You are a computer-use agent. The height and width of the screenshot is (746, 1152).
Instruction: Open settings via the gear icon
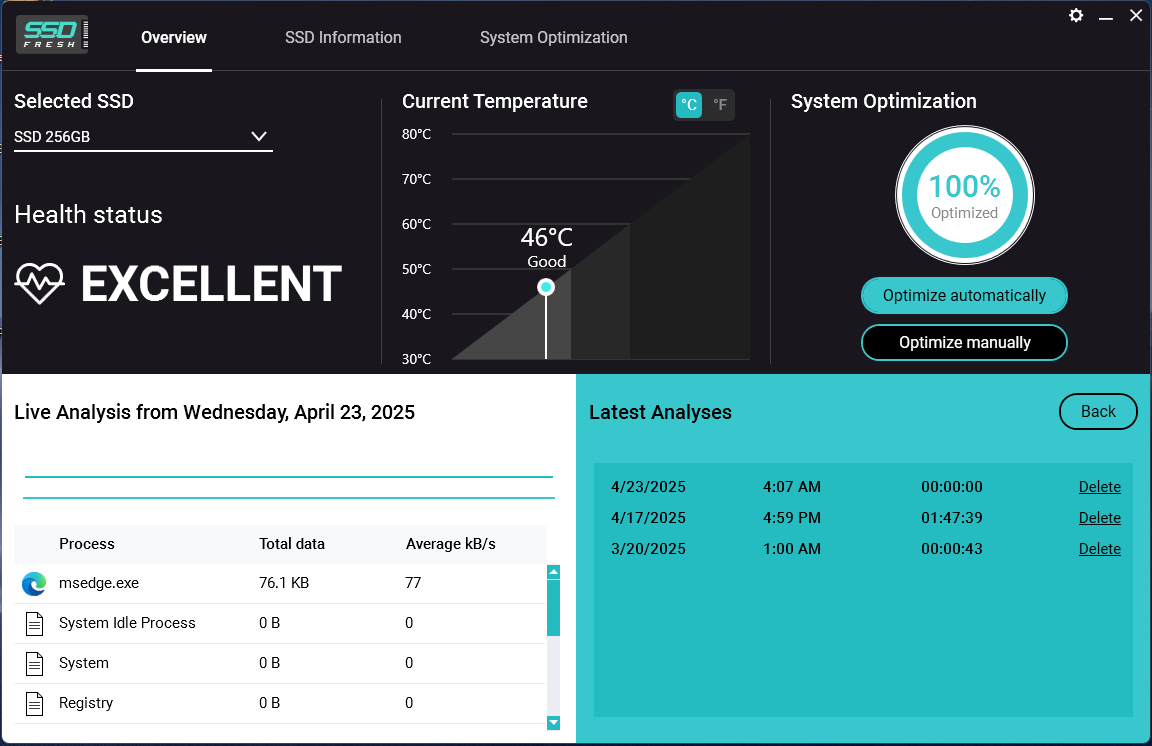(x=1076, y=15)
